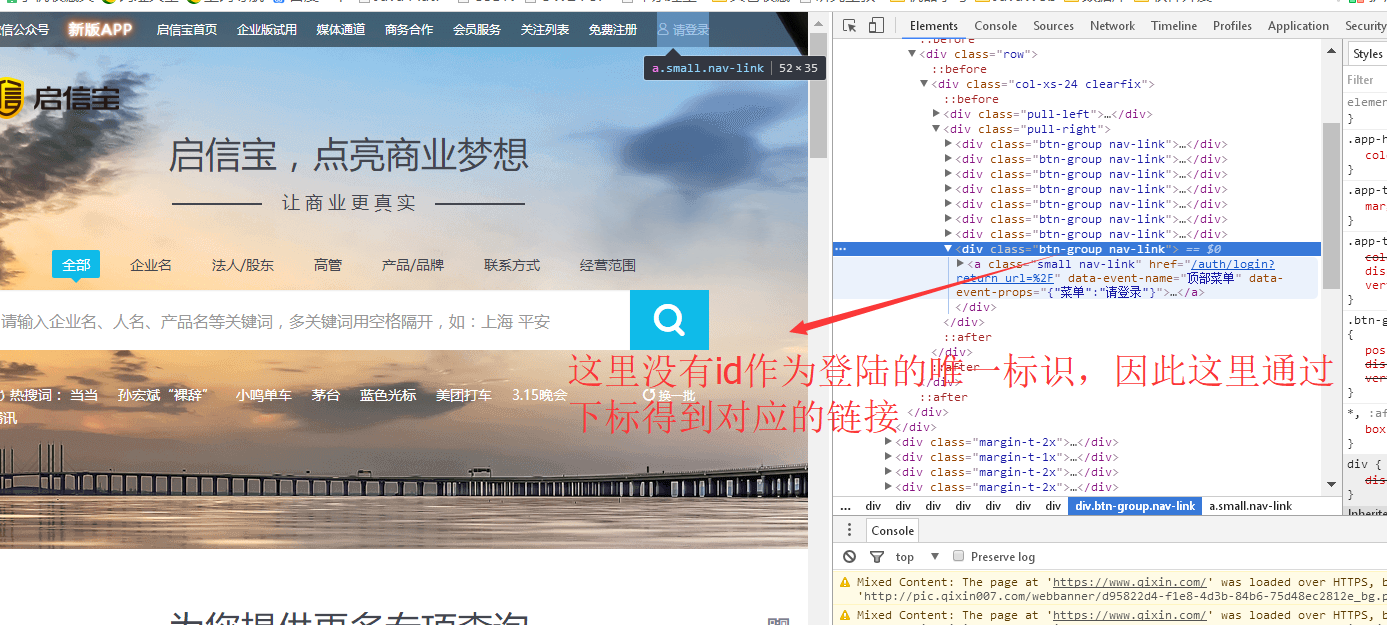Image resolution: width=1387 pixels, height=625 pixels.
Task: Enable the Preserve log checkbox
Action: point(958,556)
